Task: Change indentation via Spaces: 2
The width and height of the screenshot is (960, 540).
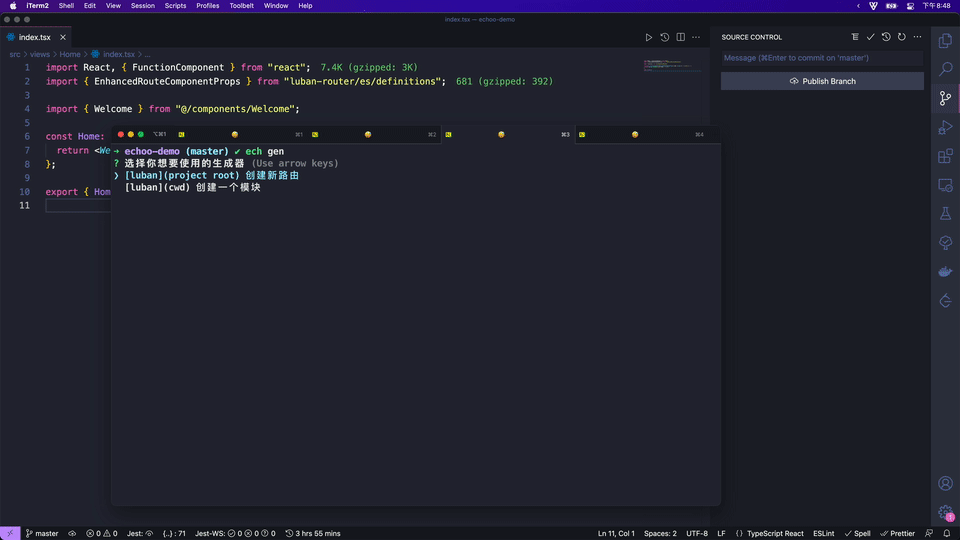Action: pyautogui.click(x=660, y=534)
